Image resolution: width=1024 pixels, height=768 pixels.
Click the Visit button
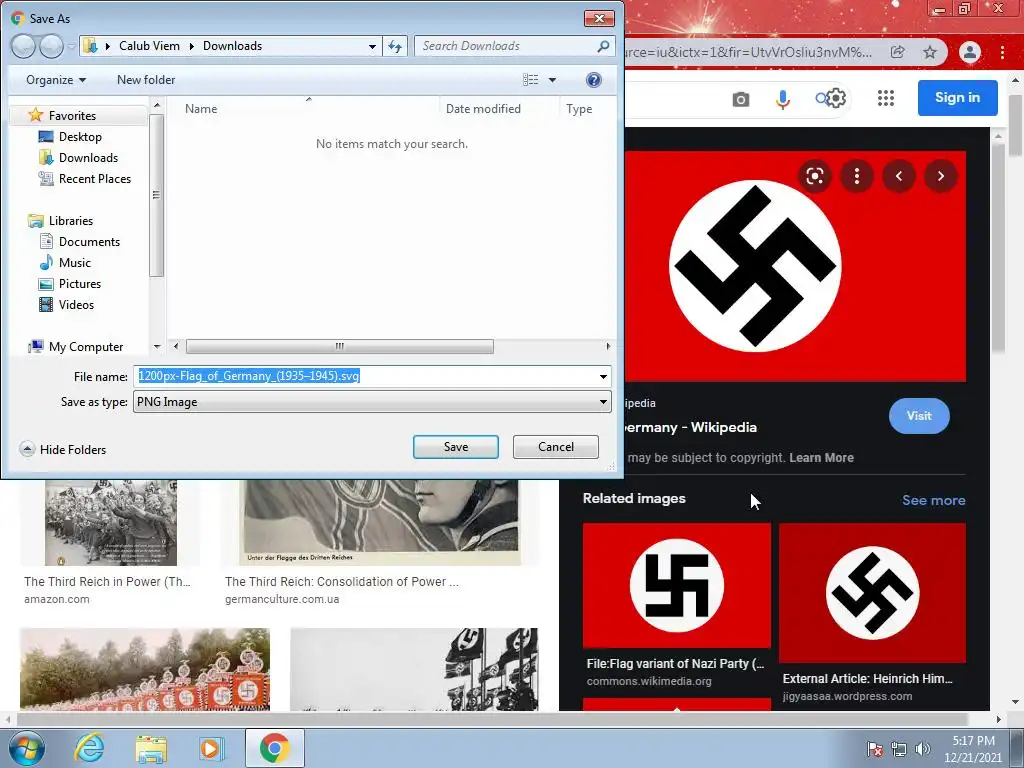[x=919, y=416]
